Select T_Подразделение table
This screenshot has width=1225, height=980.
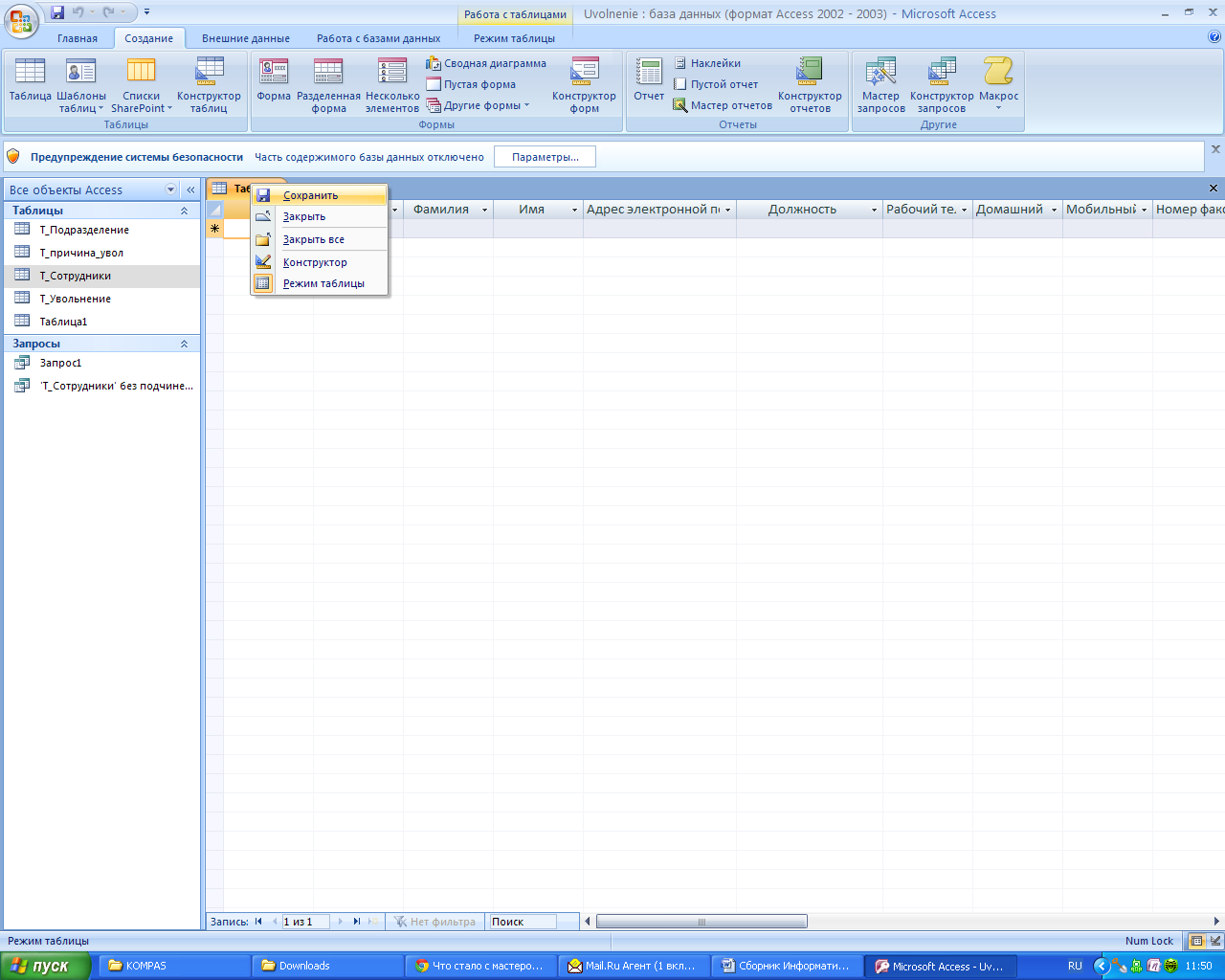pos(102,230)
